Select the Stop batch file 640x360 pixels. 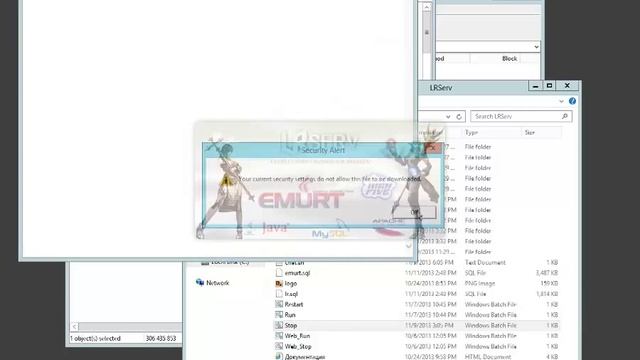tap(291, 326)
